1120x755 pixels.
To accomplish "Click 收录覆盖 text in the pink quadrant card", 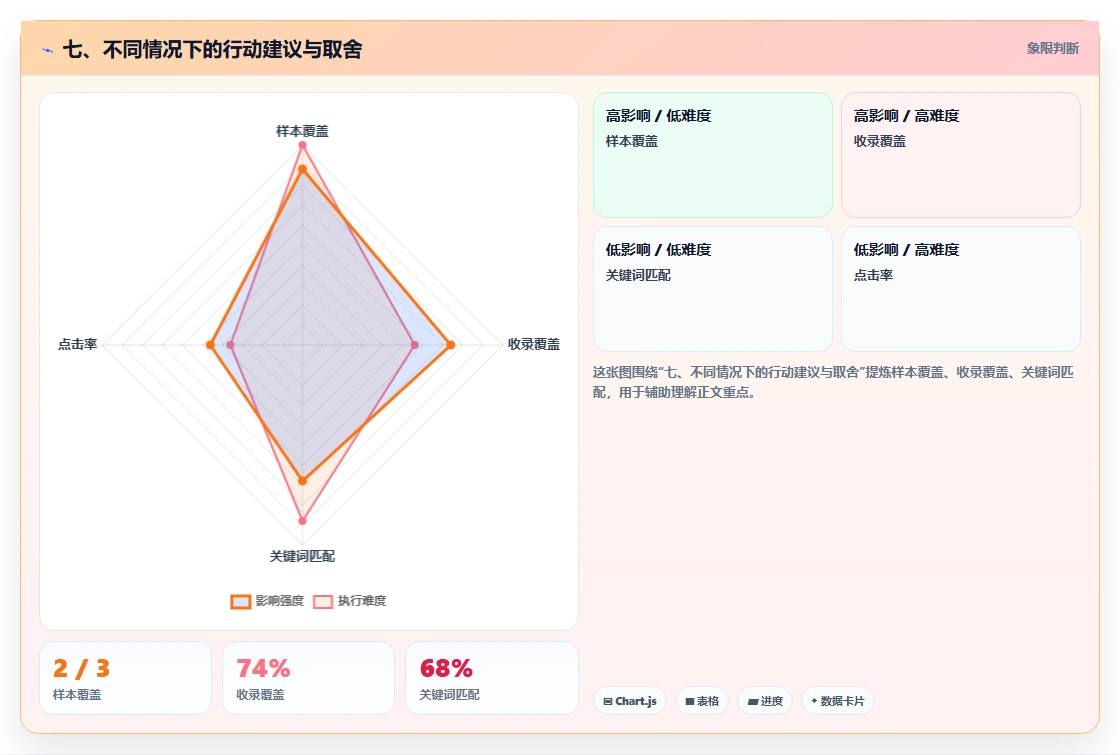I will 879,141.
